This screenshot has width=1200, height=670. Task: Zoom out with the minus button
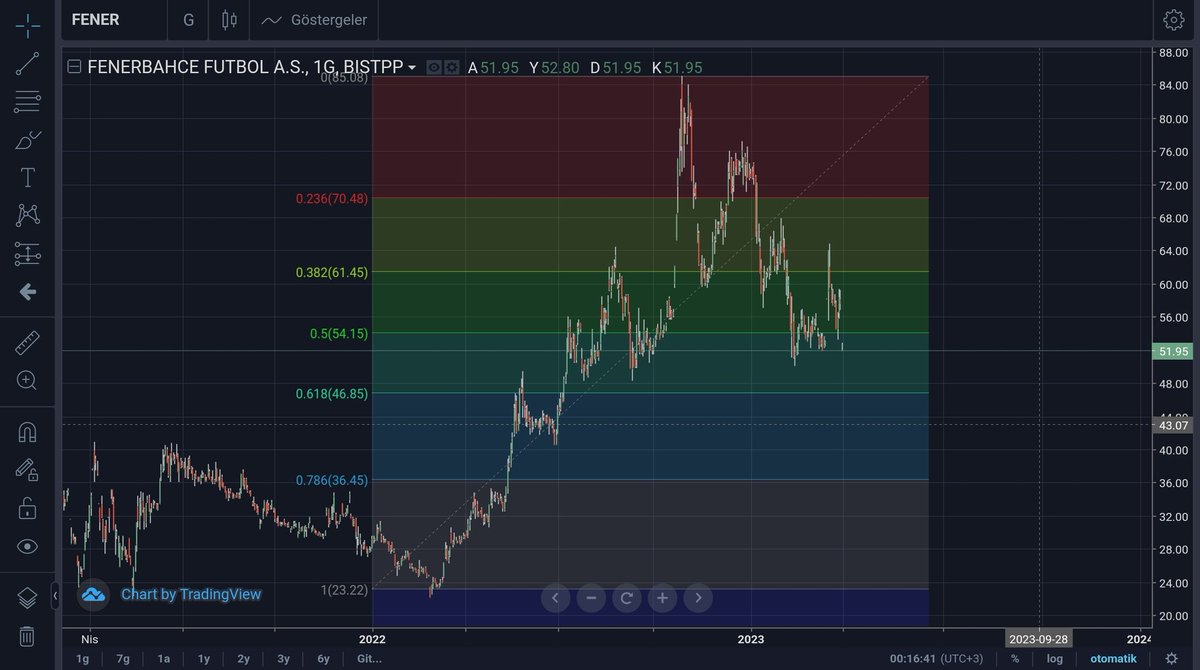[x=591, y=598]
